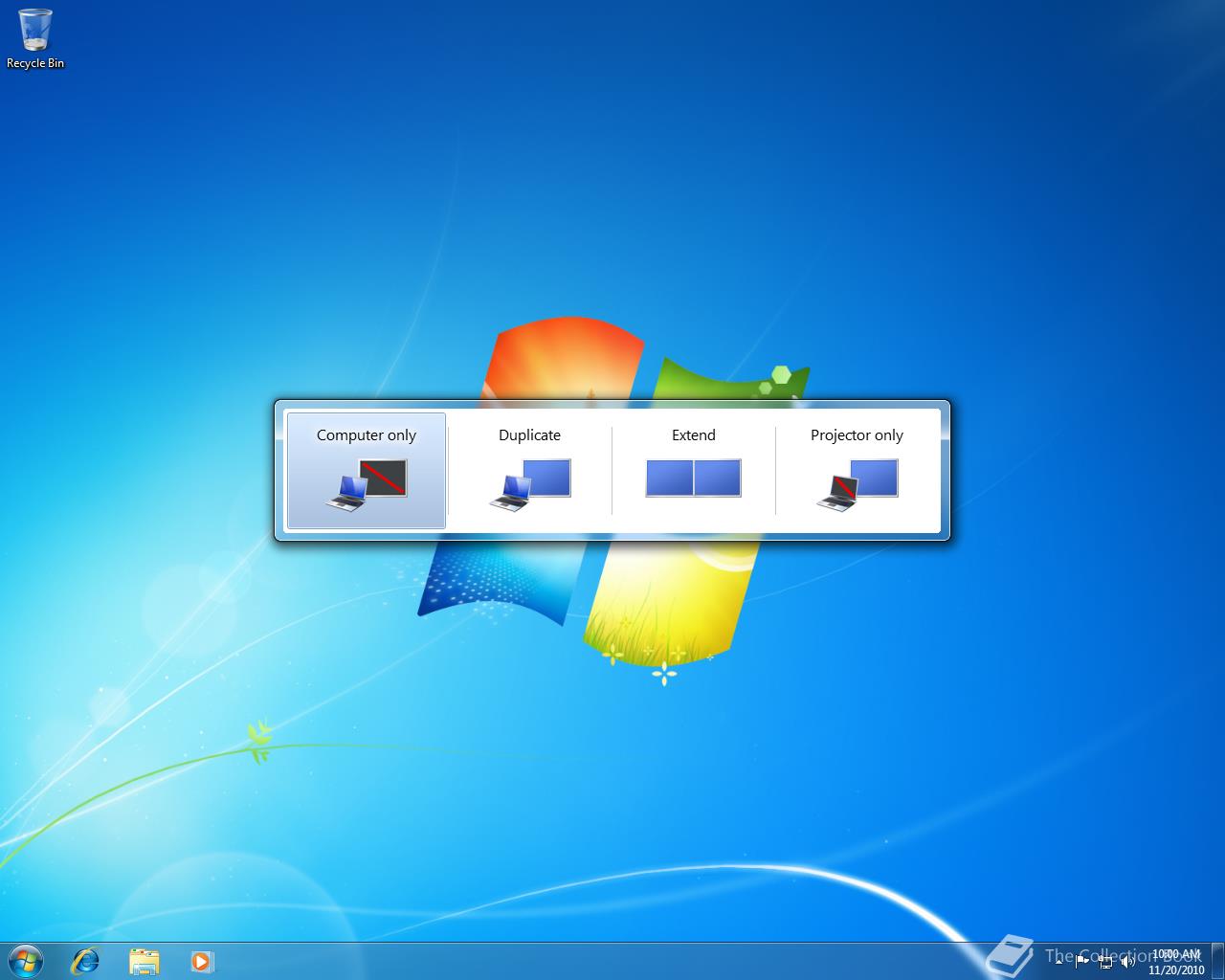The image size is (1225, 980).
Task: Select the Computer only display mode
Action: tap(367, 470)
